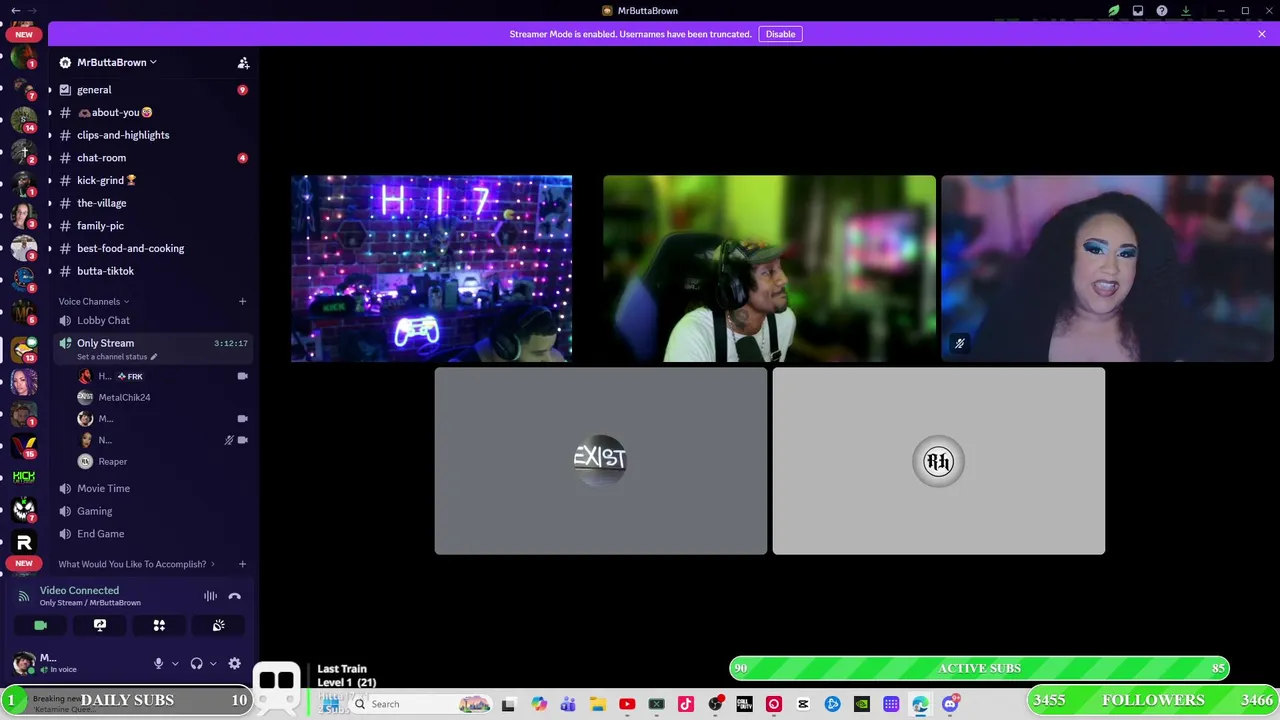The width and height of the screenshot is (1280, 720).
Task: Click the green leaf icon in title bar
Action: point(1113,11)
